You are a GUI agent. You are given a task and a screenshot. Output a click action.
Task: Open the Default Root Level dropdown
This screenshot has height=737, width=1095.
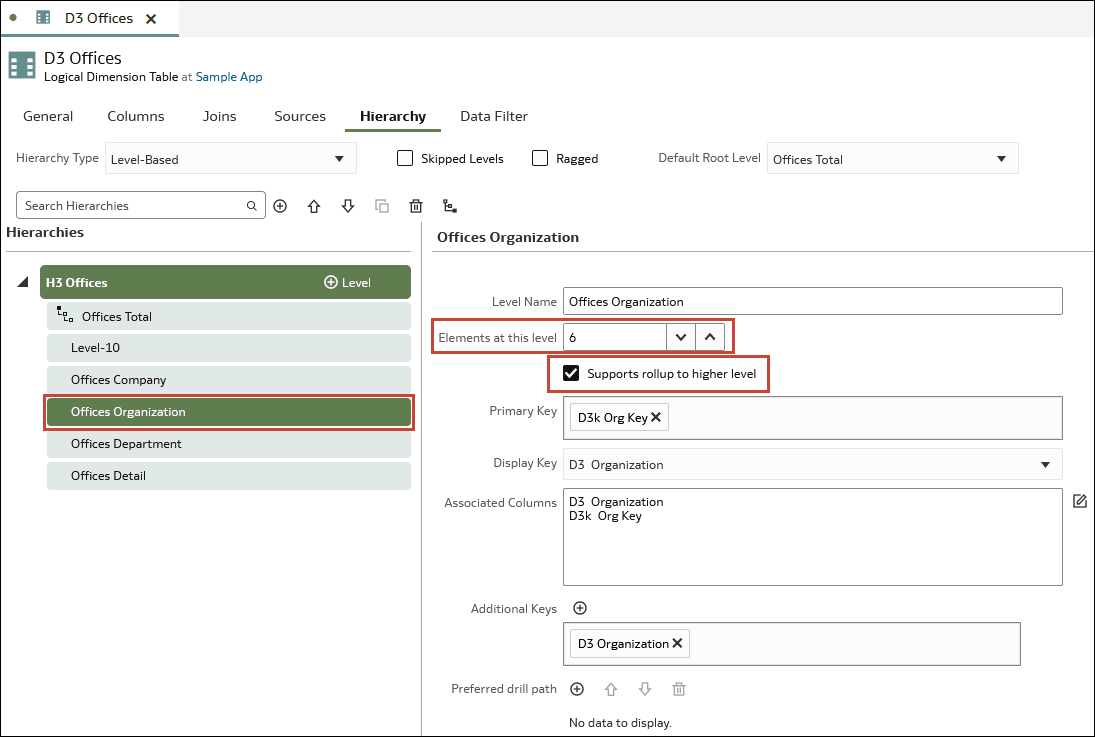[891, 159]
